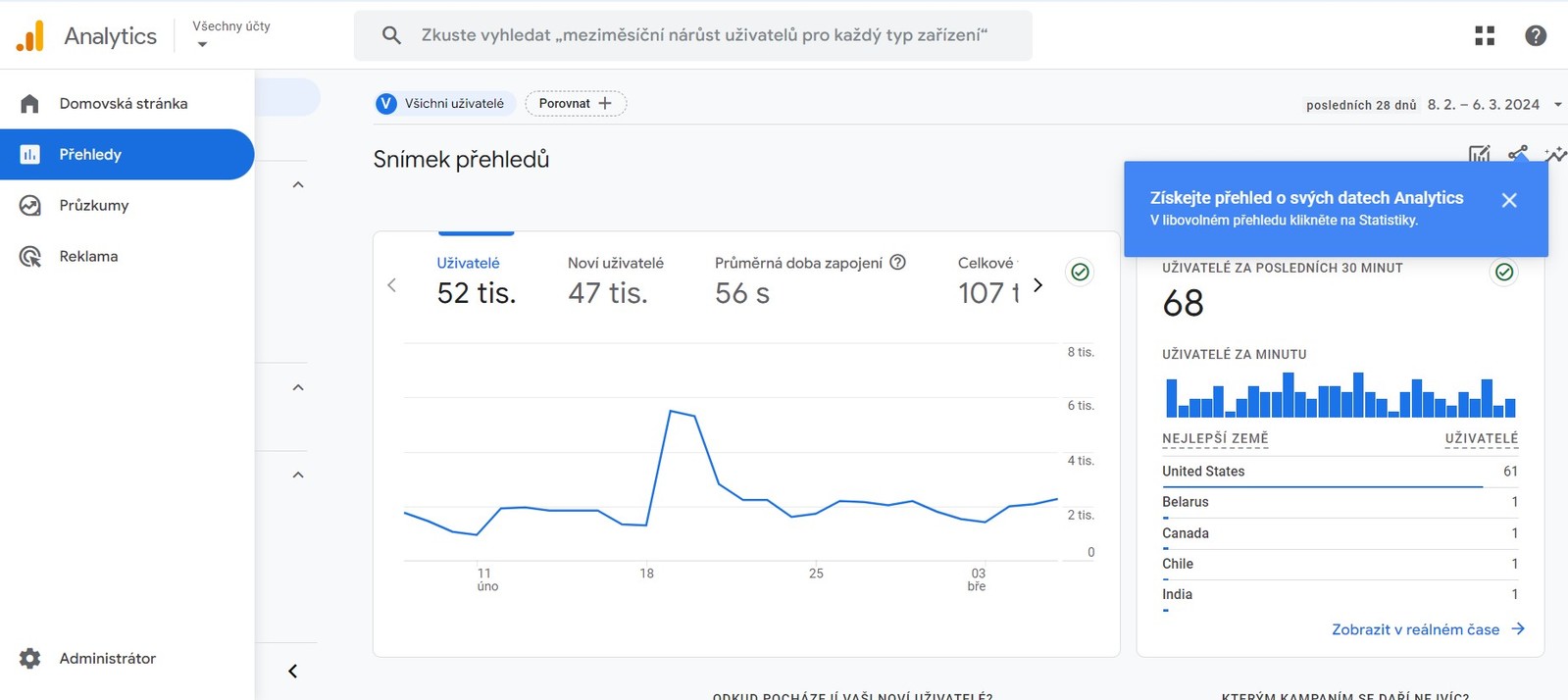
Task: Go to Domovská stránka
Action: [123, 104]
